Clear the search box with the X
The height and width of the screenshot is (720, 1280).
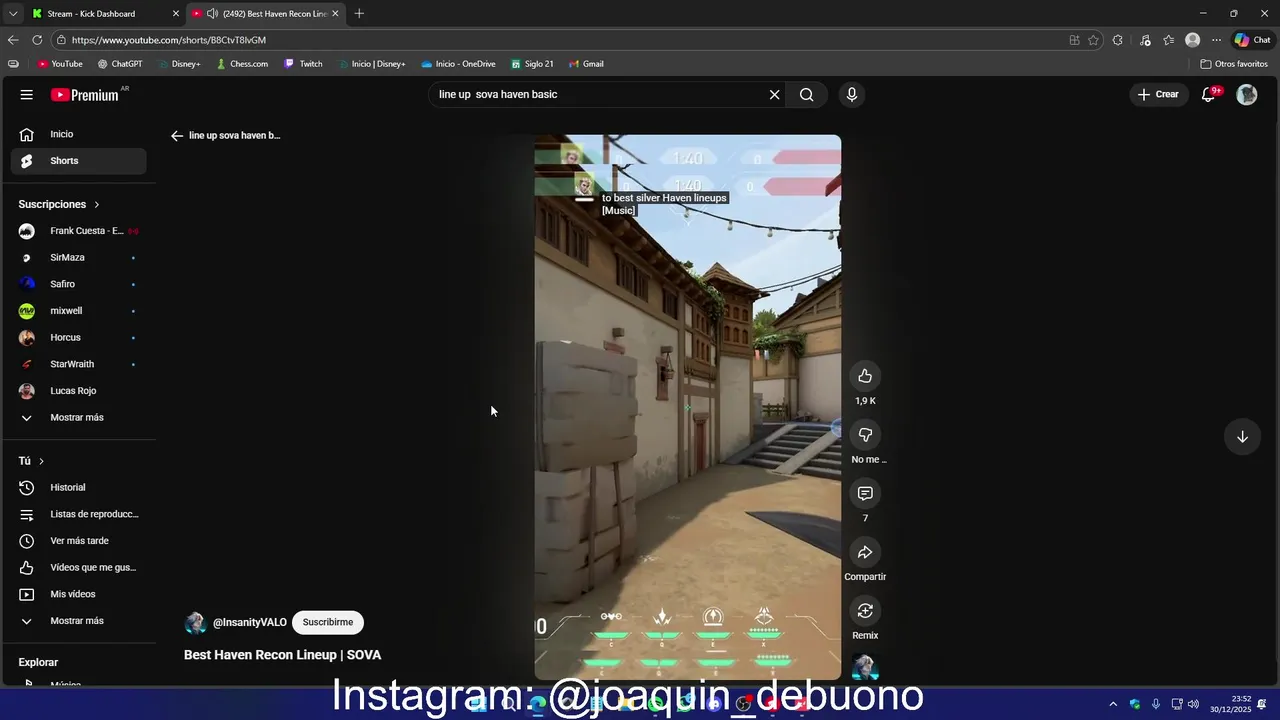point(774,95)
